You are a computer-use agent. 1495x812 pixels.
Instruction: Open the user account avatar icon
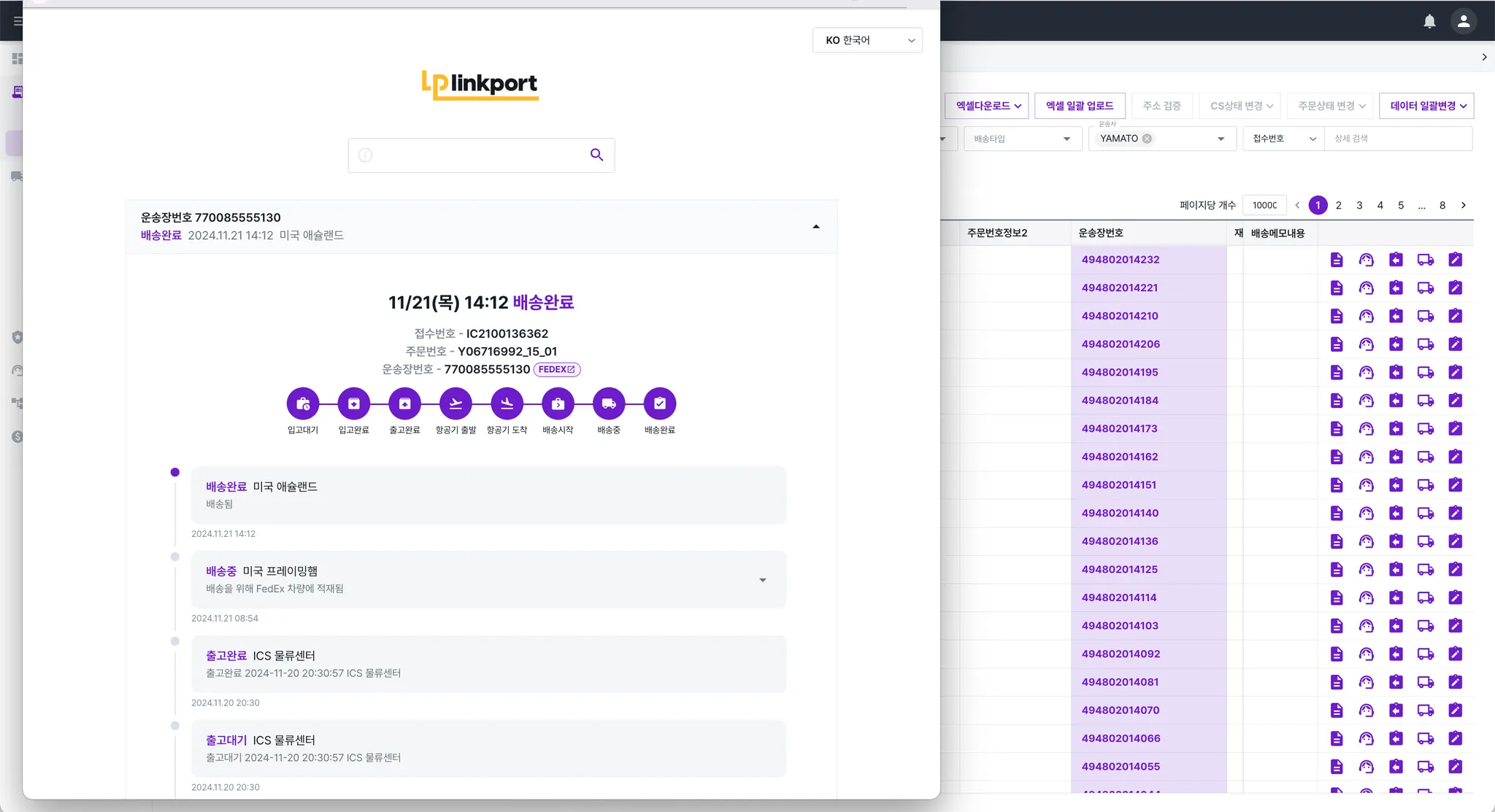click(1463, 21)
